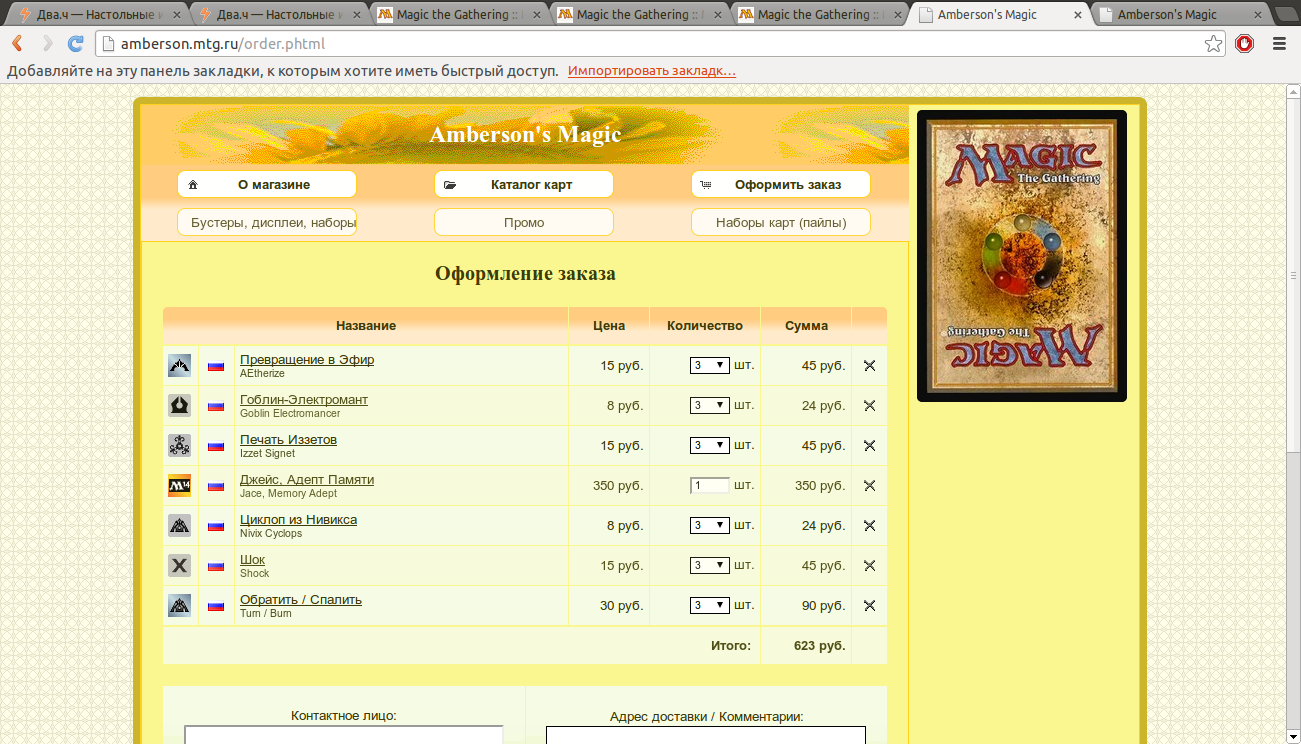Delete Печать Иззетов from the order

(869, 446)
